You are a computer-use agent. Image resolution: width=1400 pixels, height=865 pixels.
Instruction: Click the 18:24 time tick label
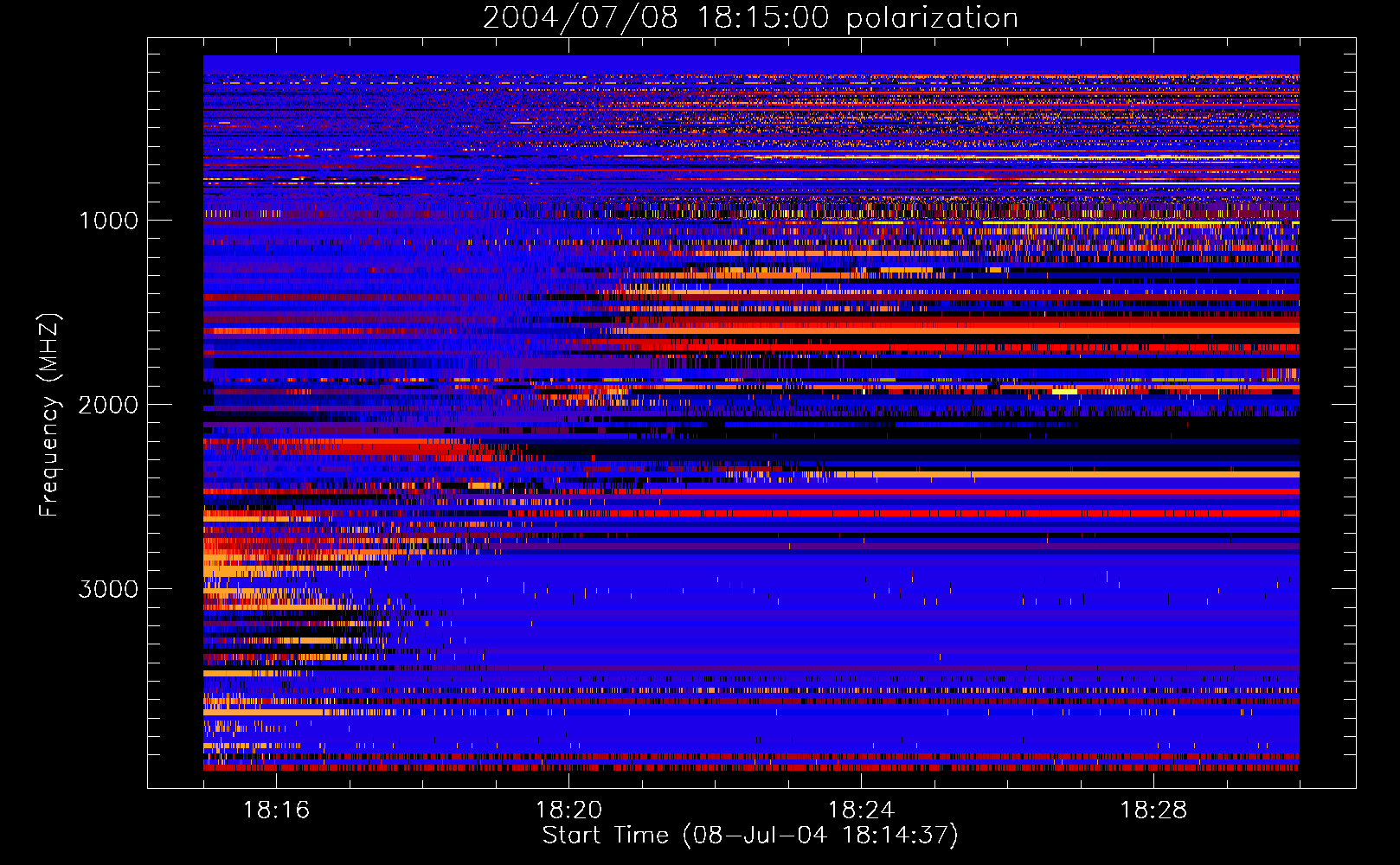[x=861, y=810]
